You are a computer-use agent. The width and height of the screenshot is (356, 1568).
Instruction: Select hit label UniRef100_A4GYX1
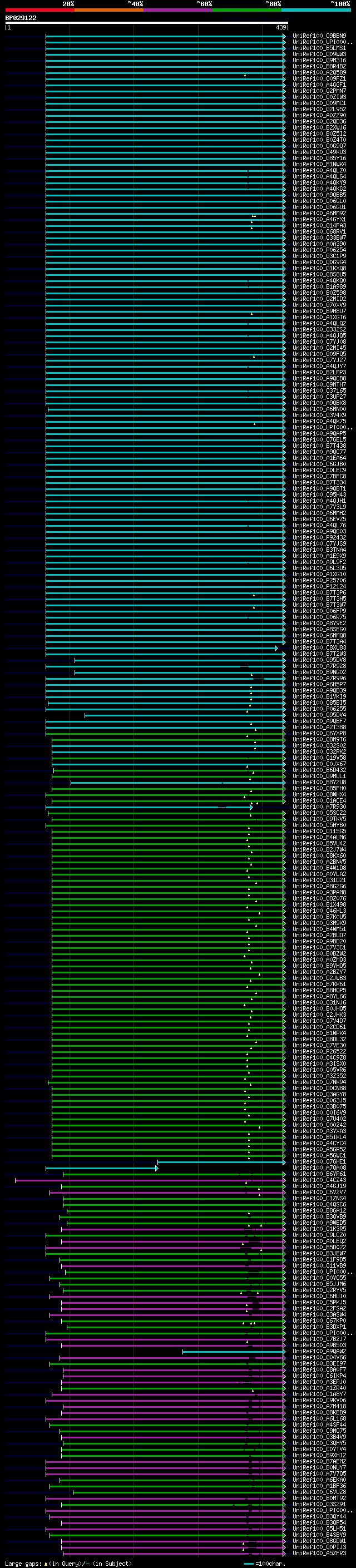tap(319, 219)
